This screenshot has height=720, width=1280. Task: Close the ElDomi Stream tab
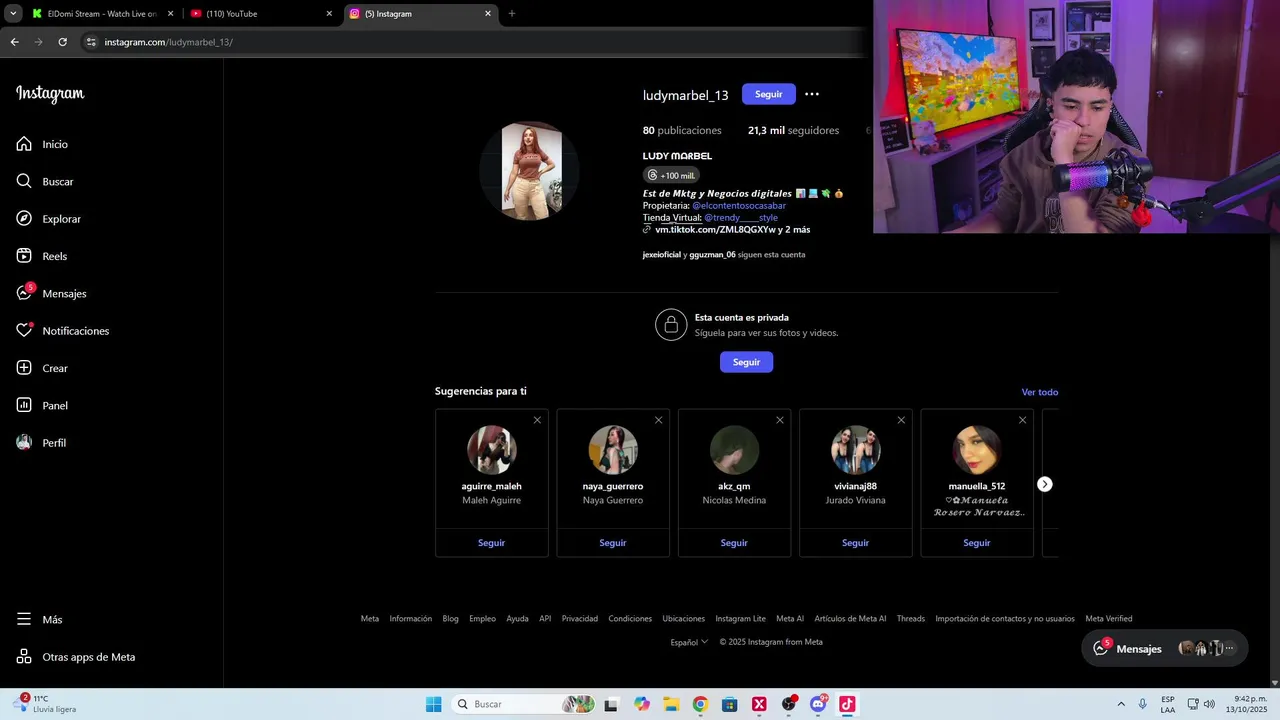(x=170, y=14)
